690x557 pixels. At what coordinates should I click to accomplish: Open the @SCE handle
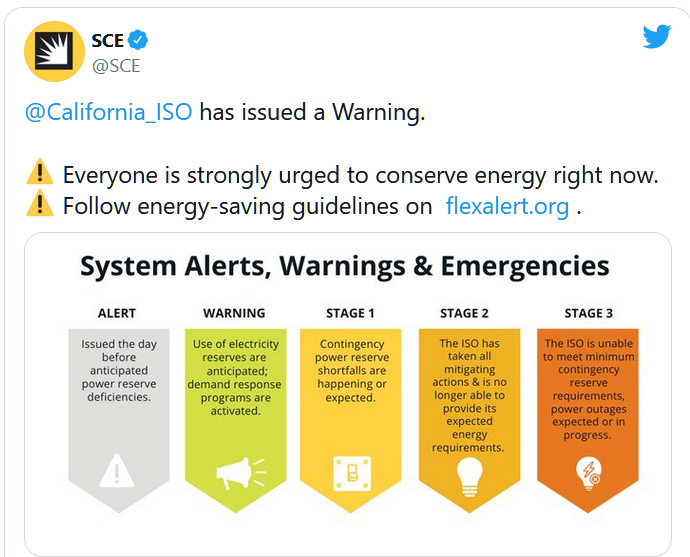click(x=116, y=66)
